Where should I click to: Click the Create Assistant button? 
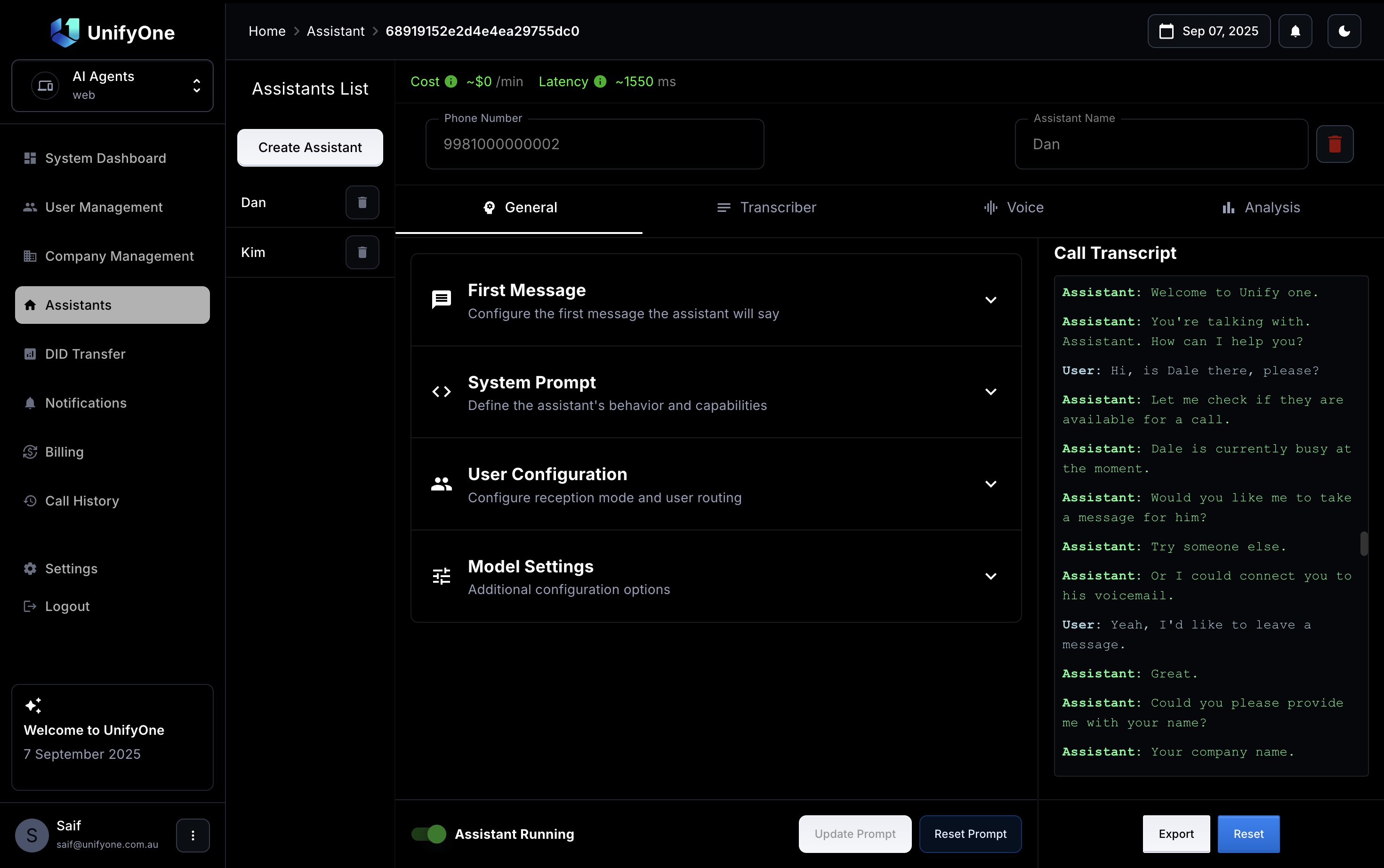(x=310, y=147)
